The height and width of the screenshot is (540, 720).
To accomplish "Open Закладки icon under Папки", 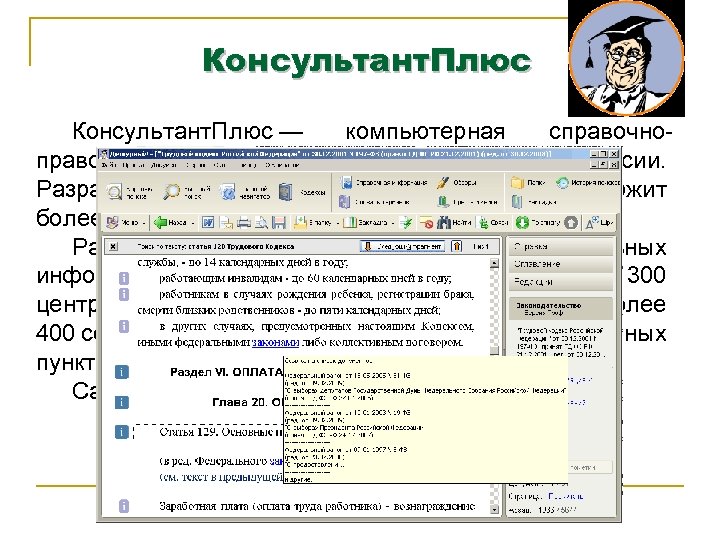I will click(517, 201).
